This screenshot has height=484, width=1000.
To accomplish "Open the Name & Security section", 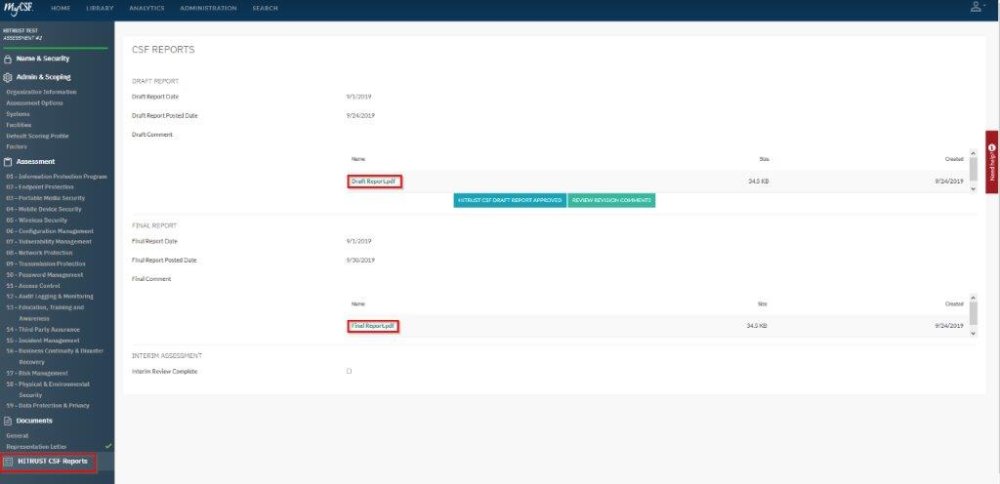I will [43, 59].
